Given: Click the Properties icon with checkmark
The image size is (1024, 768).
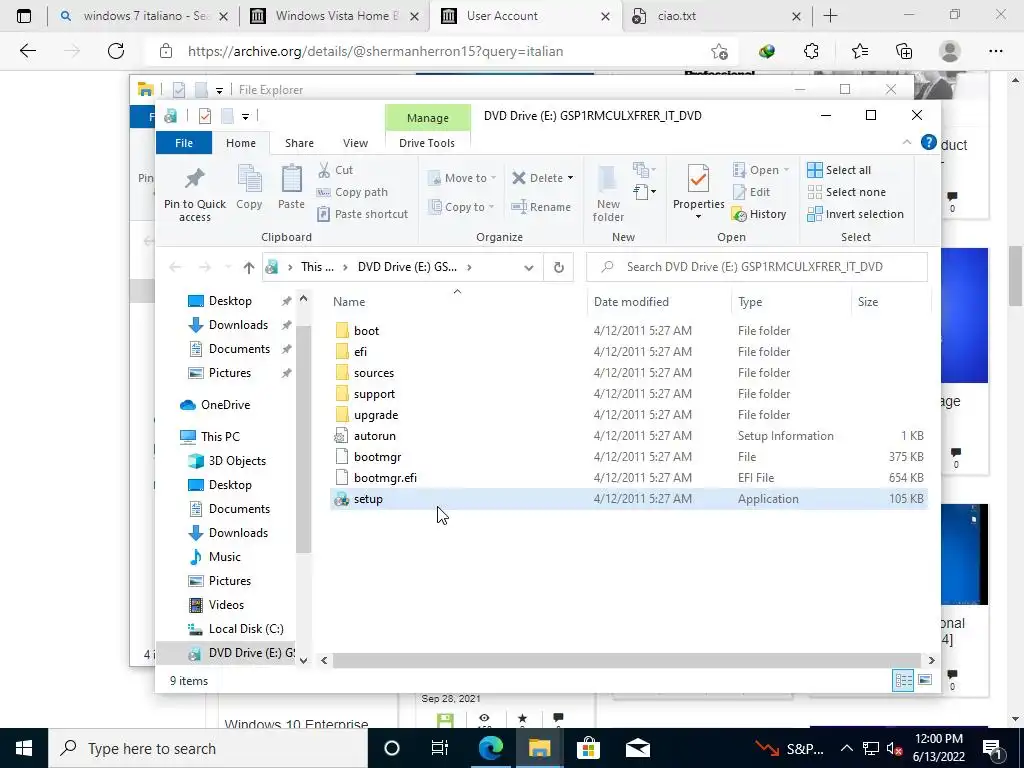Looking at the screenshot, I should (x=698, y=179).
